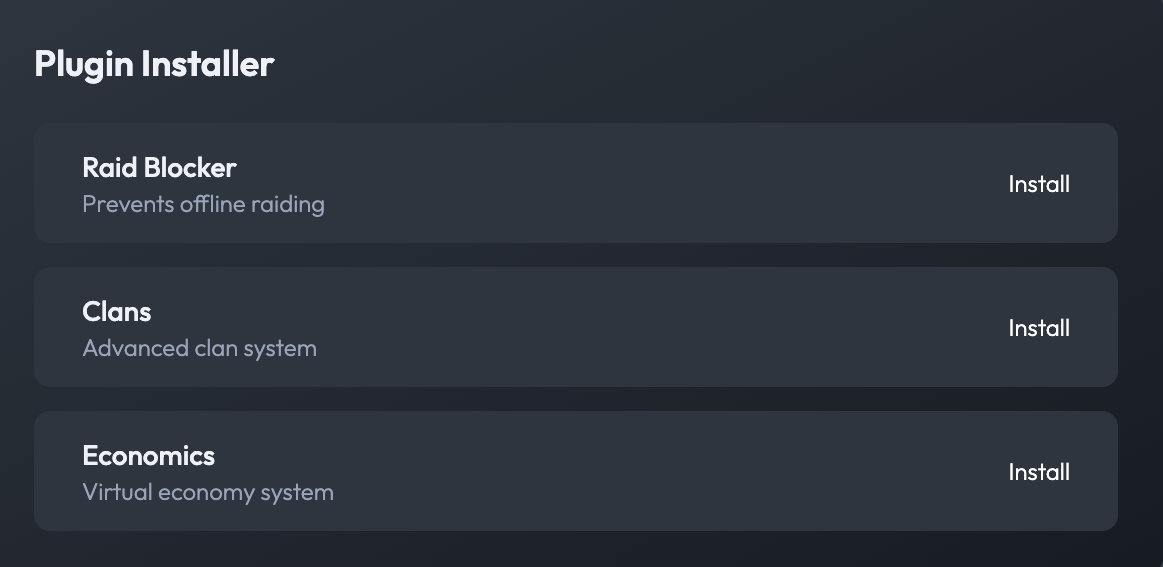Click the Clans plugin name
This screenshot has width=1163, height=567.
coord(116,311)
